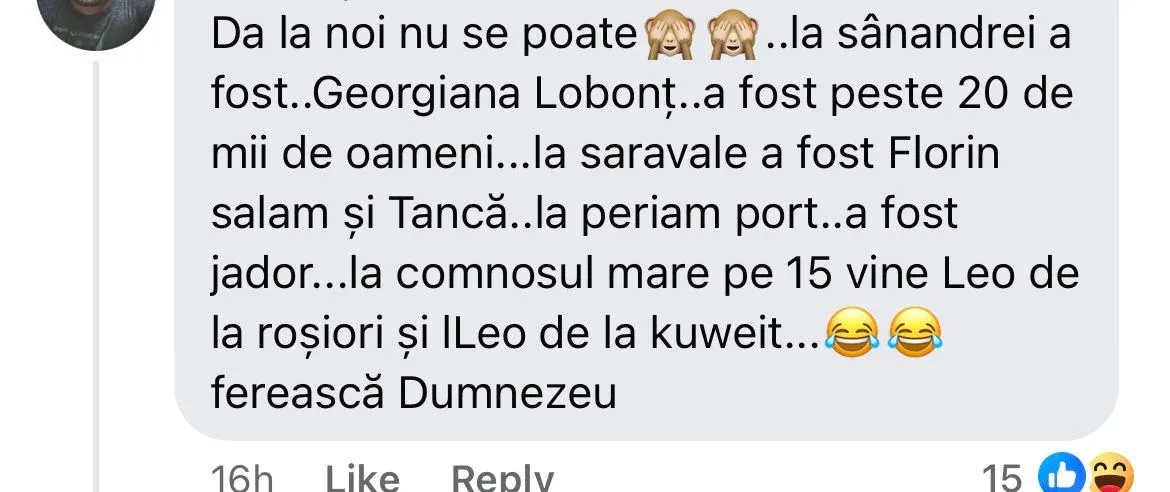
Task: Like this comment
Action: pyautogui.click(x=362, y=478)
